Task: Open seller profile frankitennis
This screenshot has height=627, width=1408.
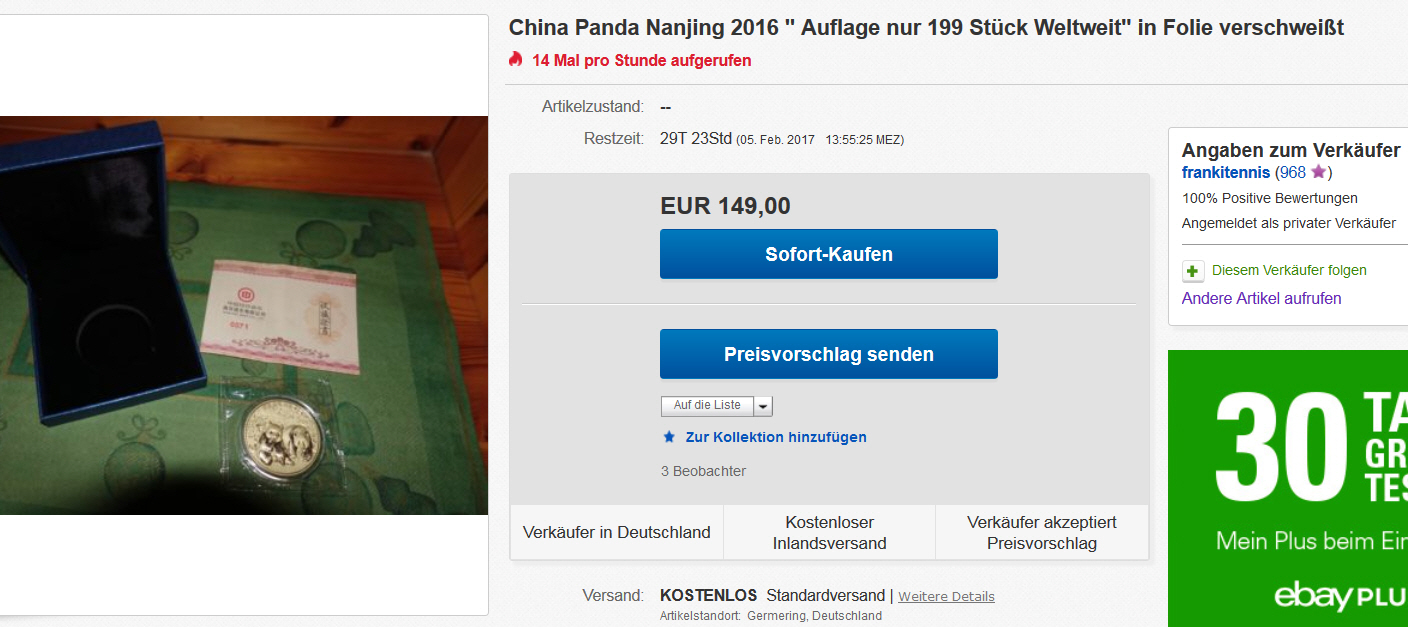Action: 1226,173
